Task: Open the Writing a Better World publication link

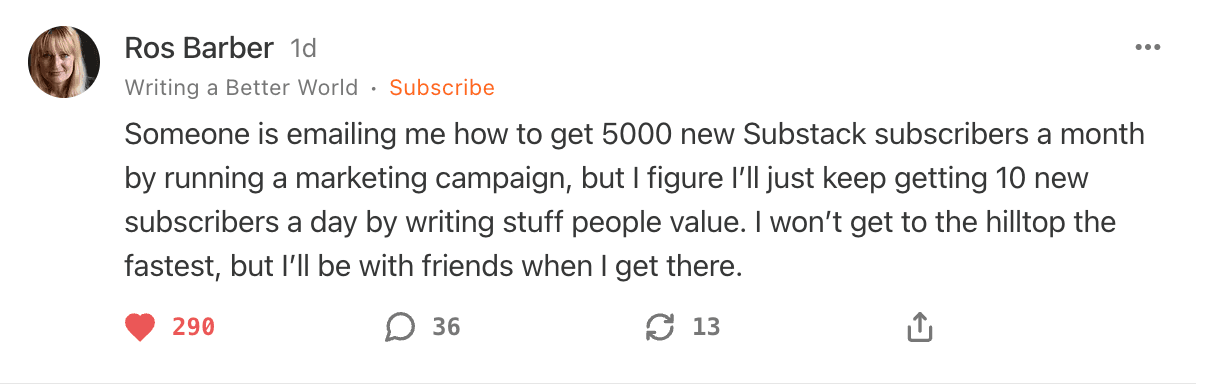Action: click(241, 88)
